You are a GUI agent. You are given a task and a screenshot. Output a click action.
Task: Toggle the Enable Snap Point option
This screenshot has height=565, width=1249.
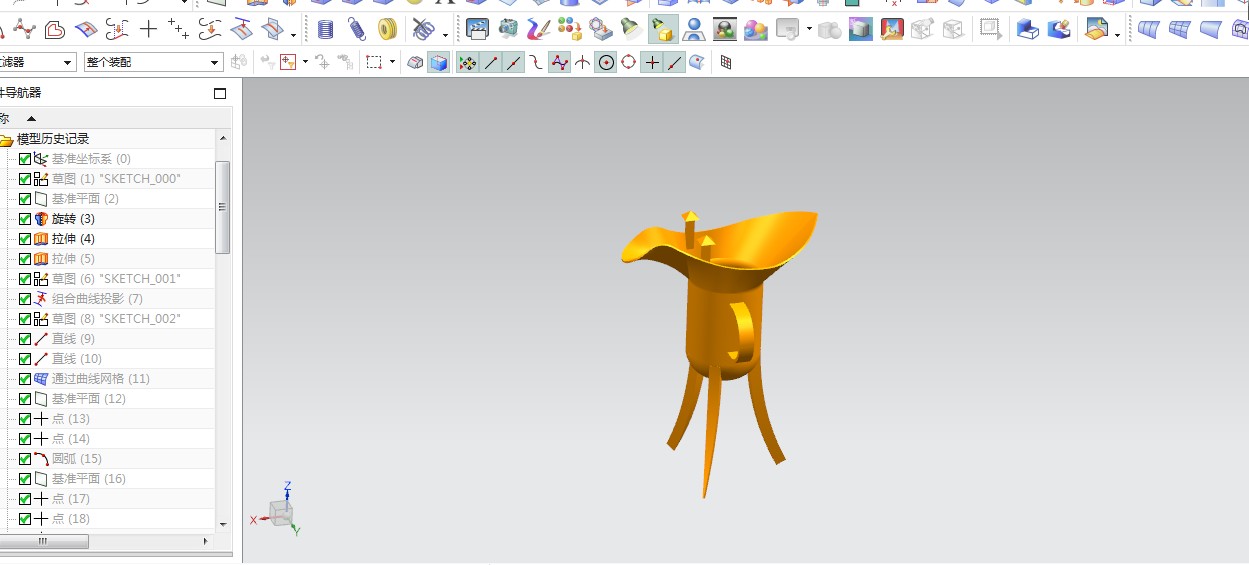[467, 63]
